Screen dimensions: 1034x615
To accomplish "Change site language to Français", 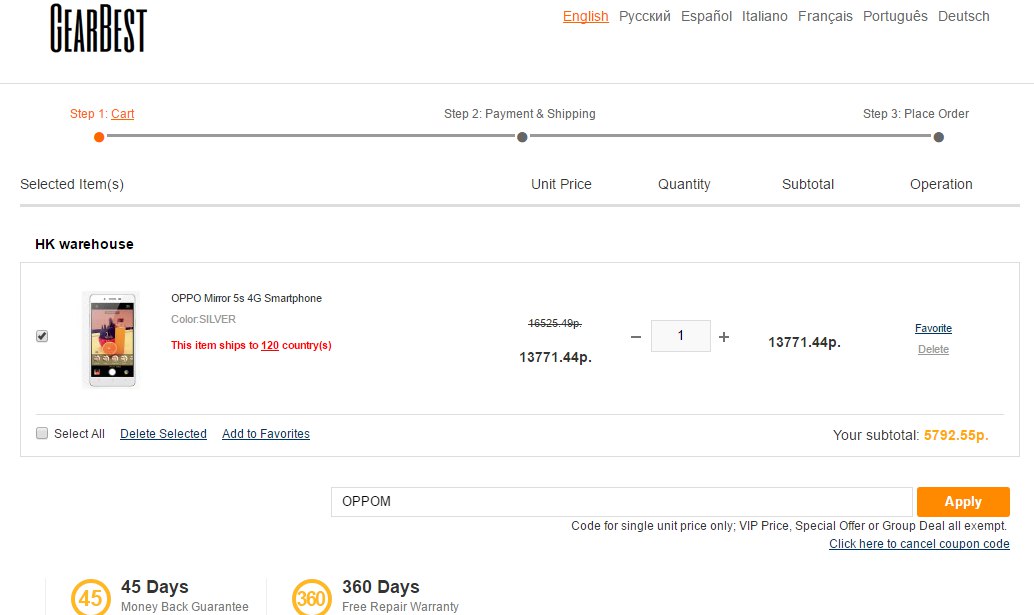I will [x=825, y=16].
